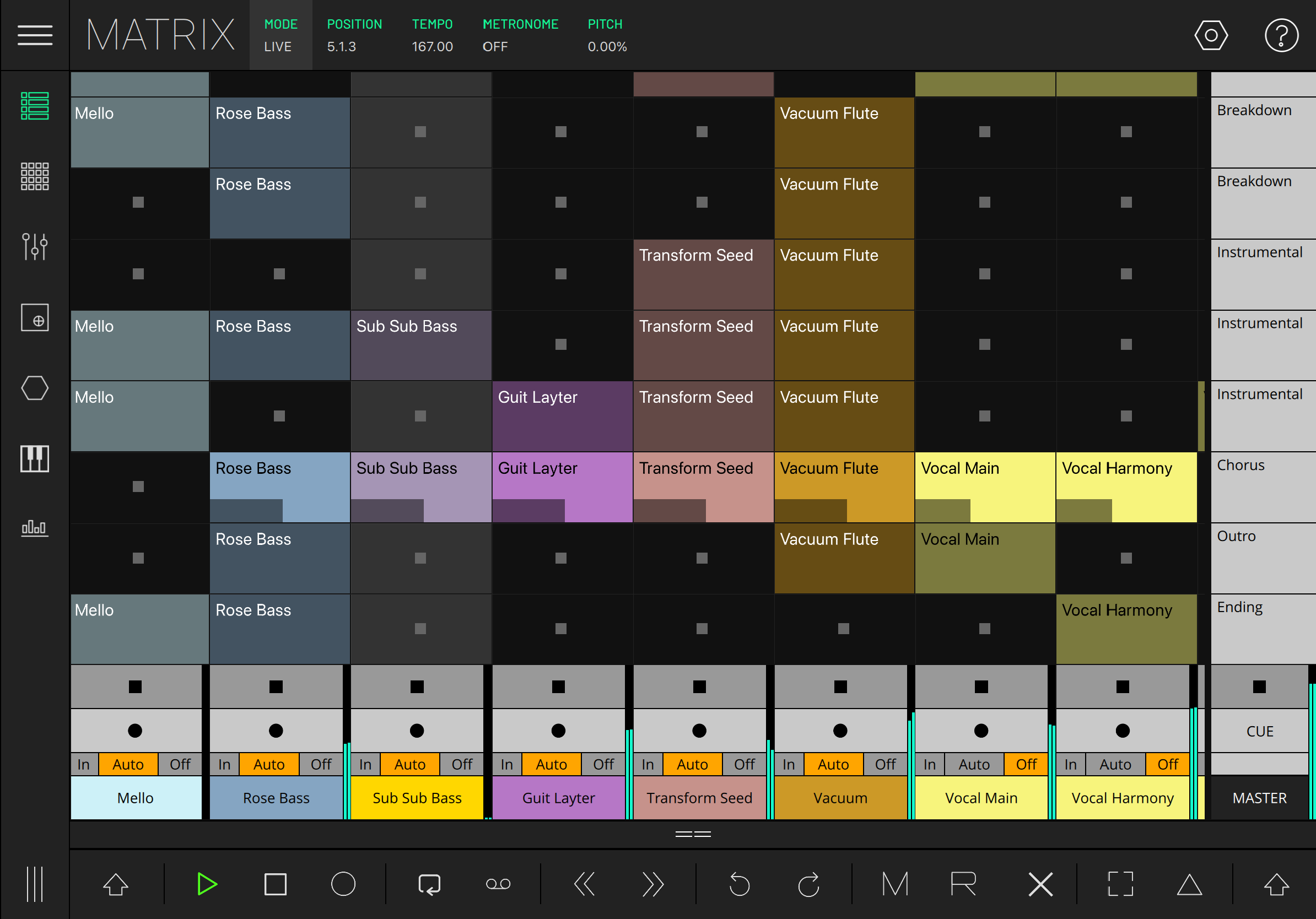The image size is (1316, 919).
Task: Open the piano keyboard view icon
Action: point(34,458)
